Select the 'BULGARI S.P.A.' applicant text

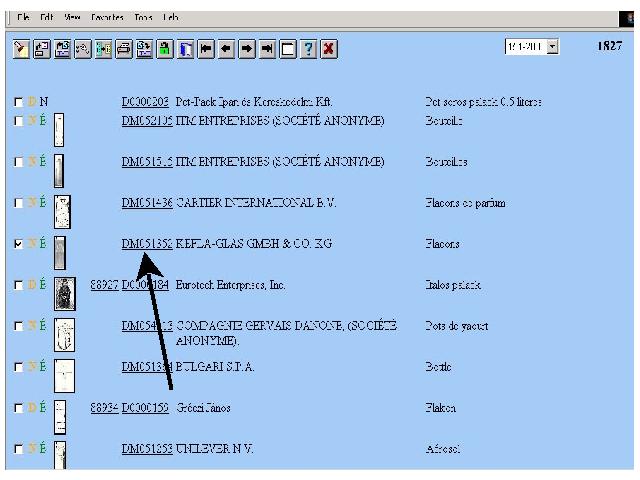(215, 367)
